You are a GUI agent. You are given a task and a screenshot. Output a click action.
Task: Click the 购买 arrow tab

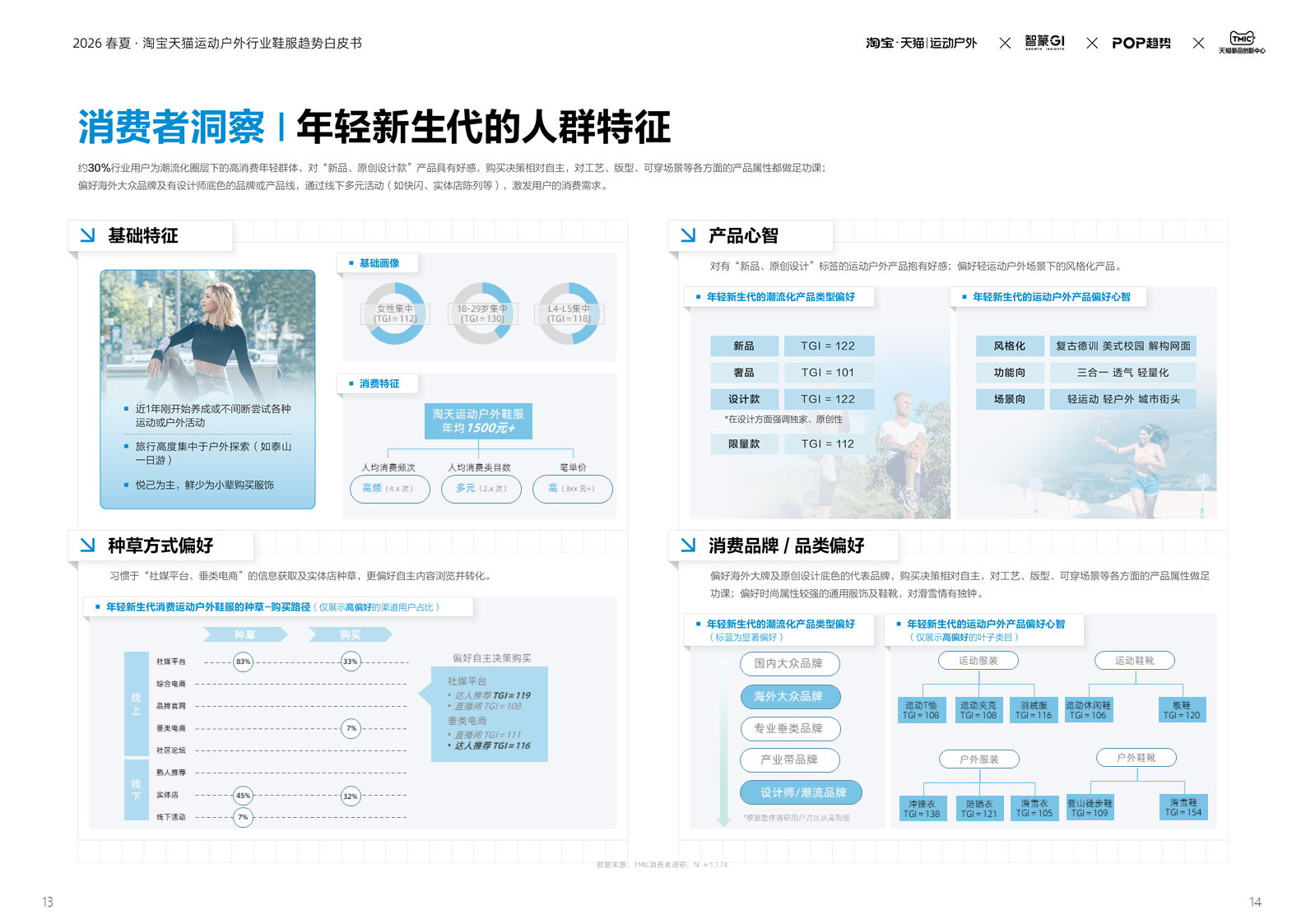pos(351,634)
